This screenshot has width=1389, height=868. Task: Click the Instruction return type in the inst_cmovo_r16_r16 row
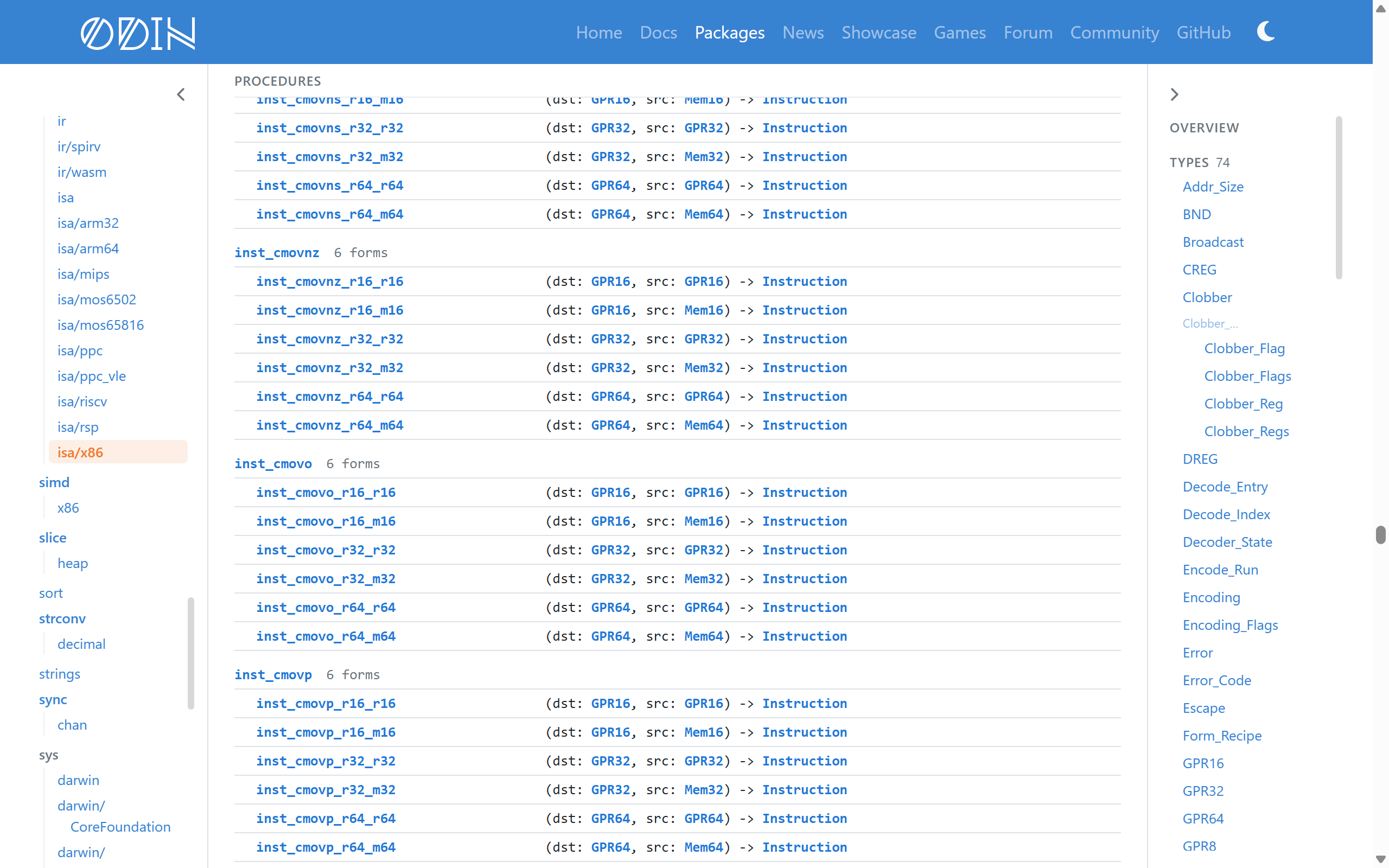[804, 493]
